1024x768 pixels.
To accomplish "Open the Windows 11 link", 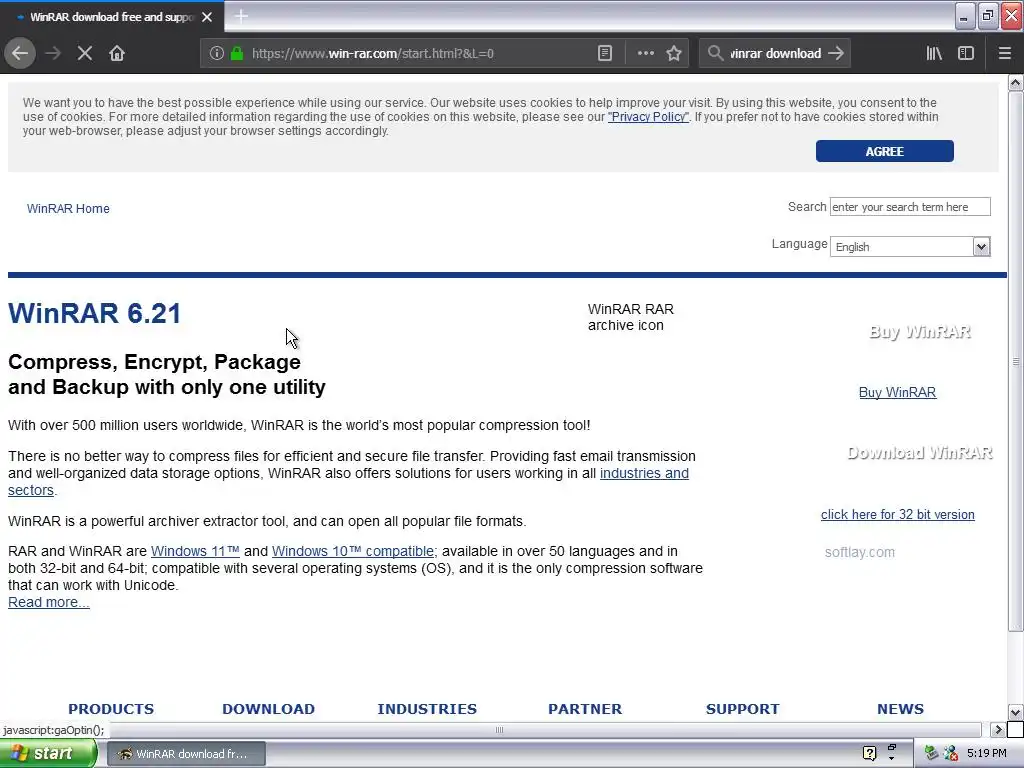I will click(x=195, y=551).
